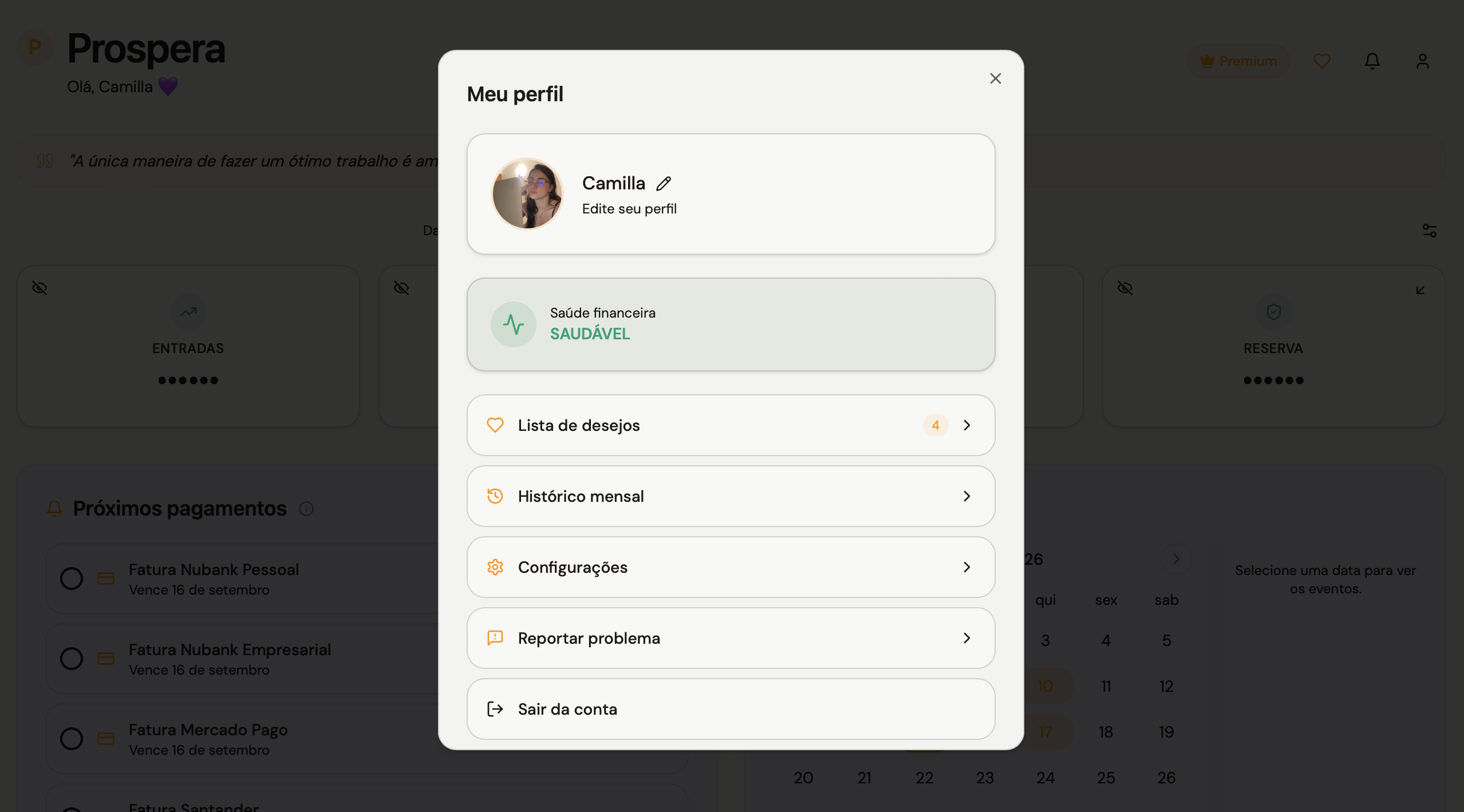Click the user profile icon in header
Screen dimensions: 1464x812
click(1423, 61)
